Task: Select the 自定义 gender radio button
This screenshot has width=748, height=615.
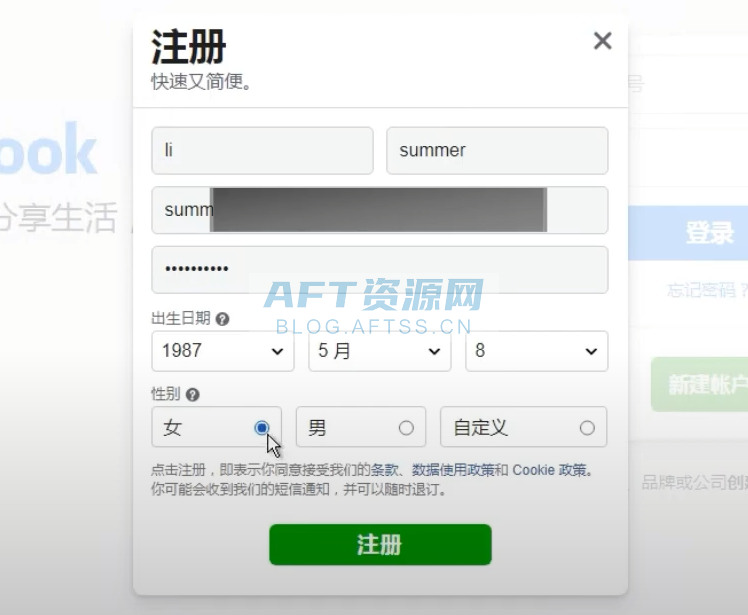Action: click(587, 427)
